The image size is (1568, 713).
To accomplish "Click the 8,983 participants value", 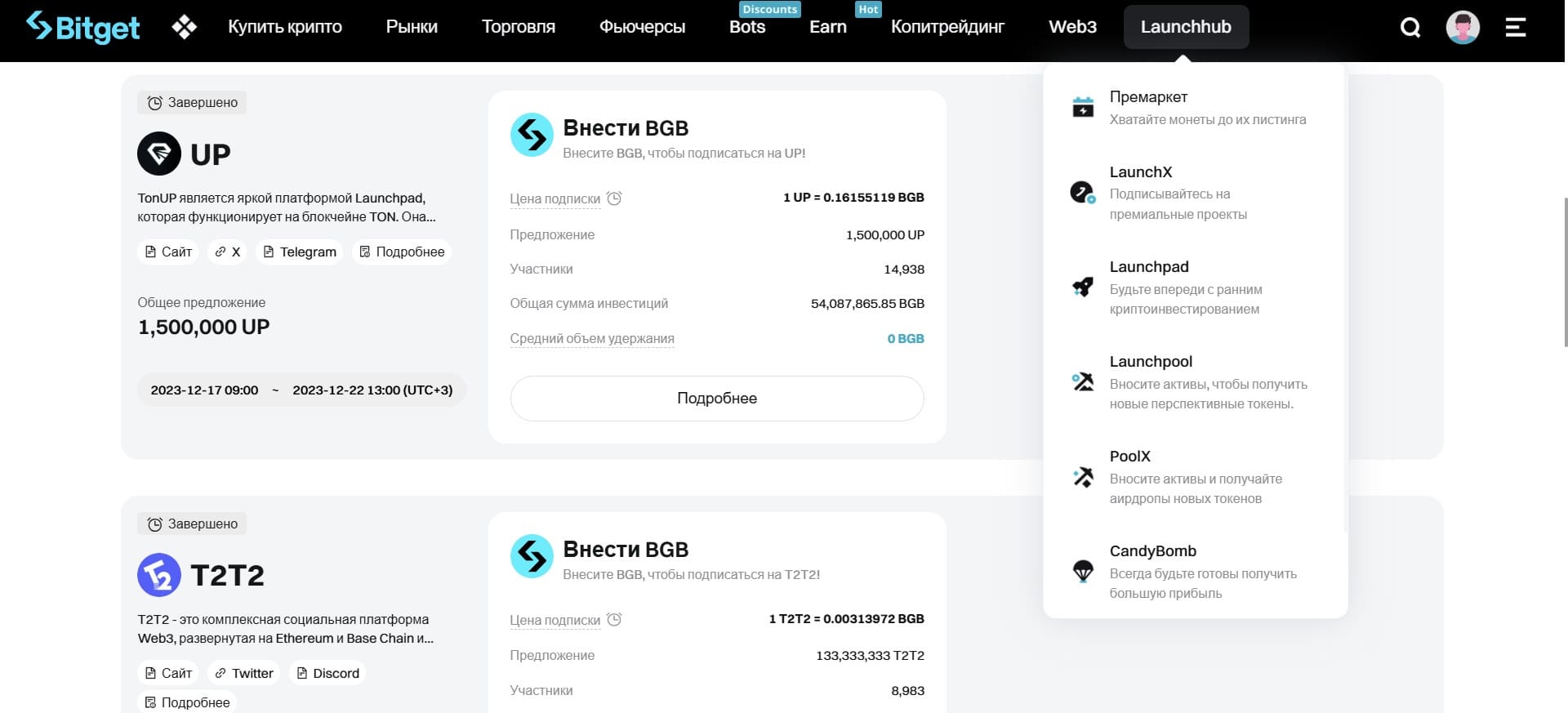I will pyautogui.click(x=907, y=690).
